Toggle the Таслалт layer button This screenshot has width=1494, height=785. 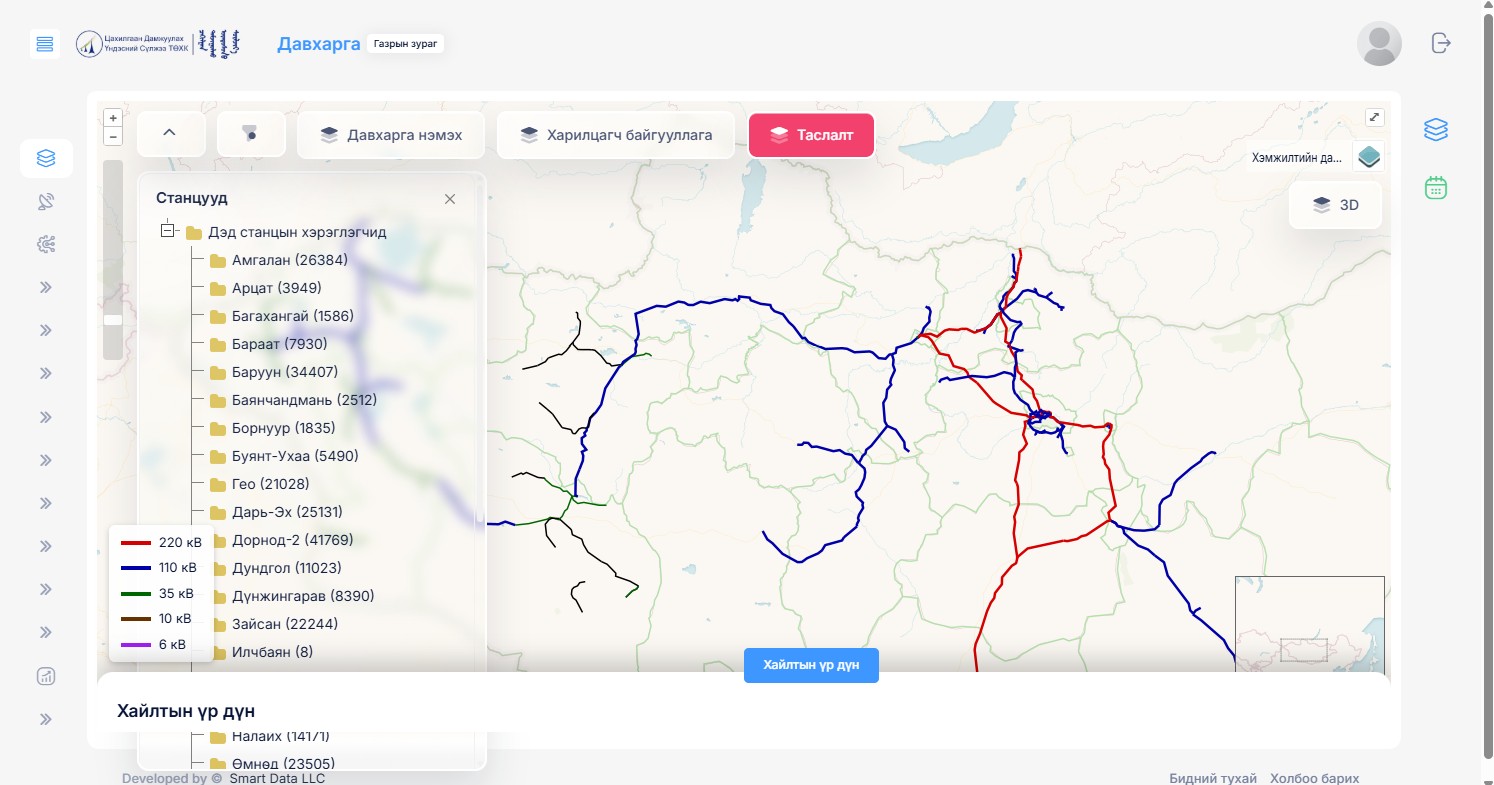811,135
